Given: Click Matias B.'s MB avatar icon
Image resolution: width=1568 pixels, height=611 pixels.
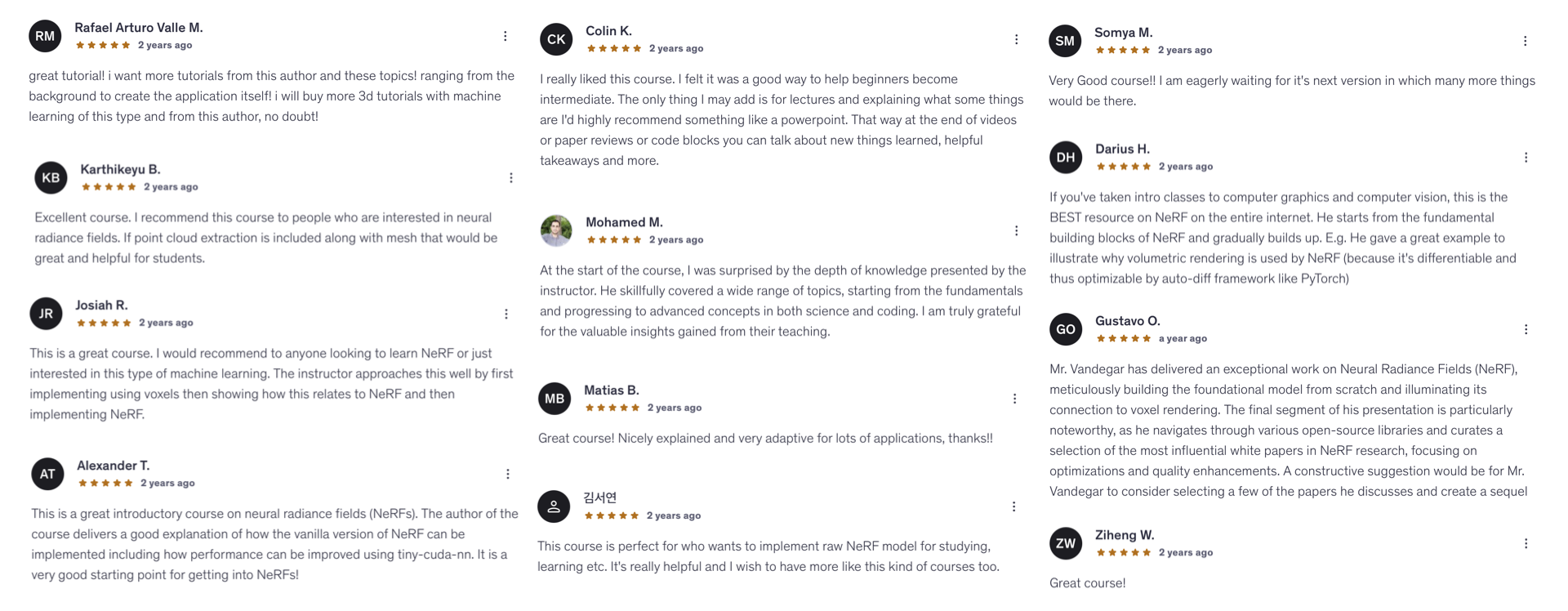Looking at the screenshot, I should pos(555,399).
